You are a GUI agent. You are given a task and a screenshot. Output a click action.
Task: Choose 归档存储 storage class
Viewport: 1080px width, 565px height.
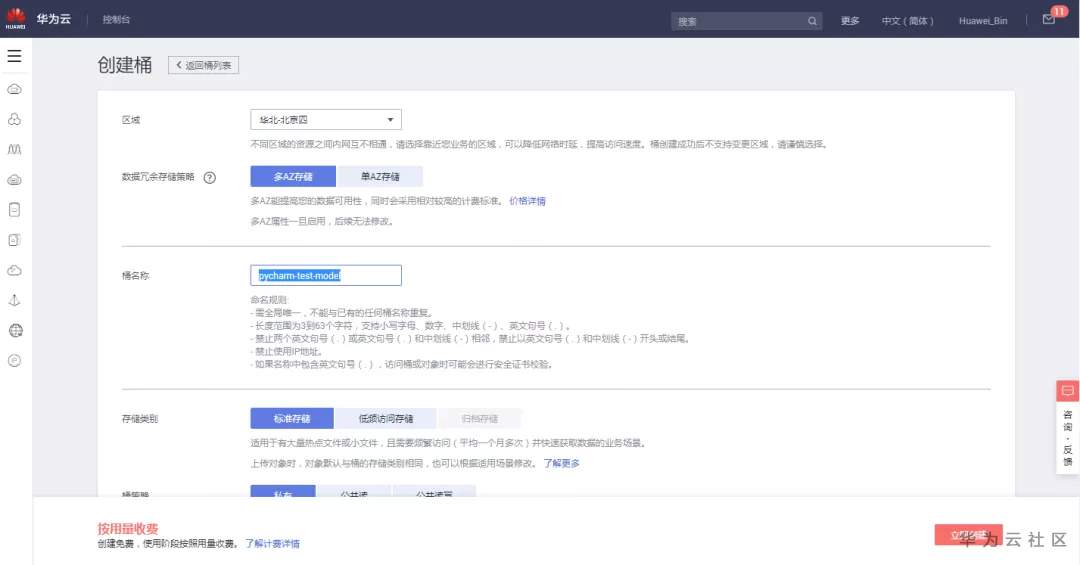tap(479, 418)
